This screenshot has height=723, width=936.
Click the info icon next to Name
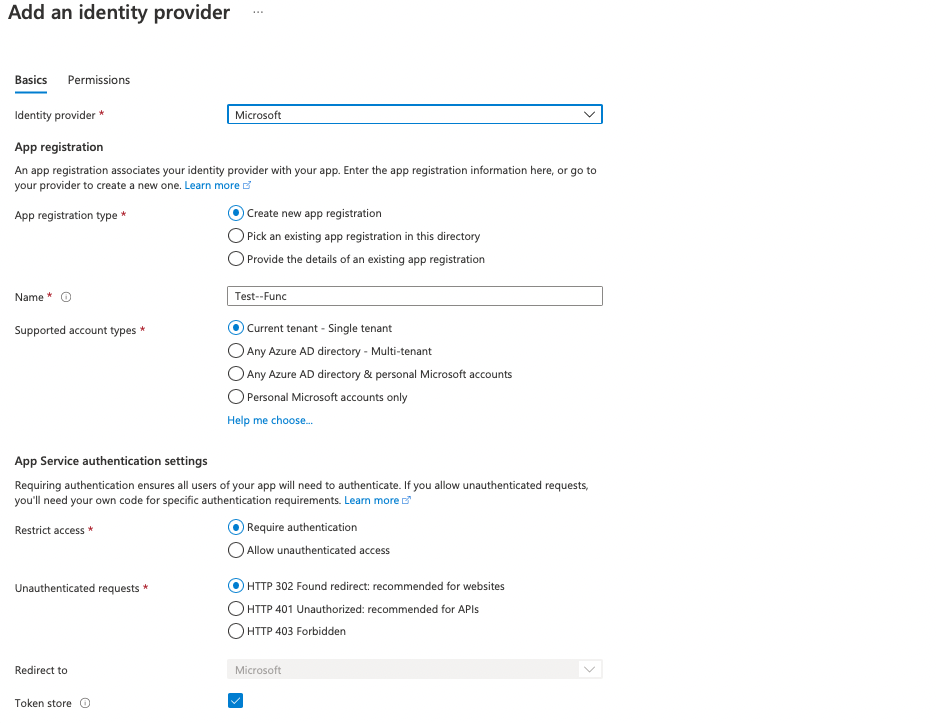[65, 296]
